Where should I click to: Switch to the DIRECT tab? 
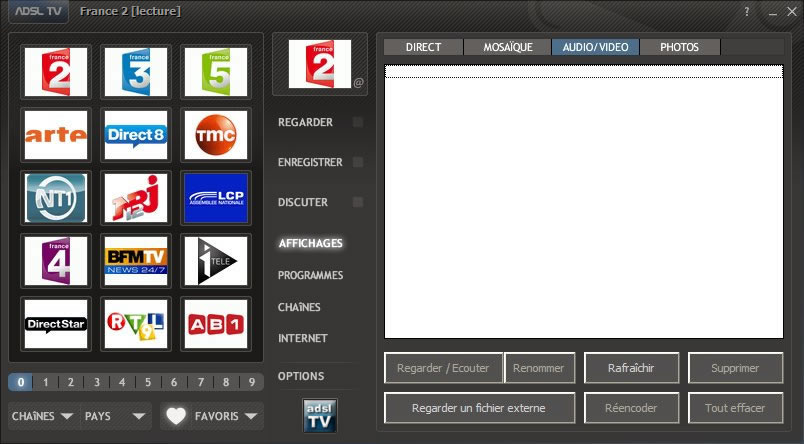click(x=424, y=47)
